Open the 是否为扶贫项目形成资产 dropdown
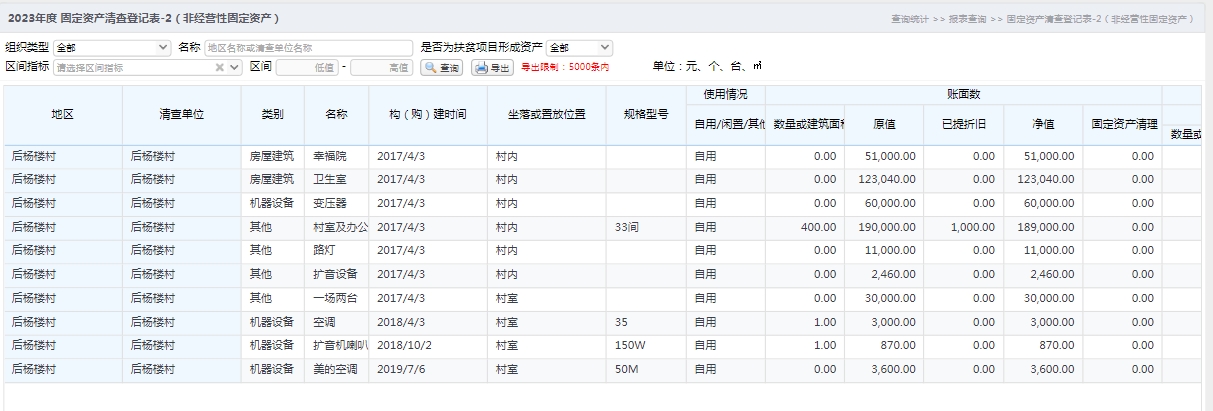The height and width of the screenshot is (411, 1213). coord(579,47)
